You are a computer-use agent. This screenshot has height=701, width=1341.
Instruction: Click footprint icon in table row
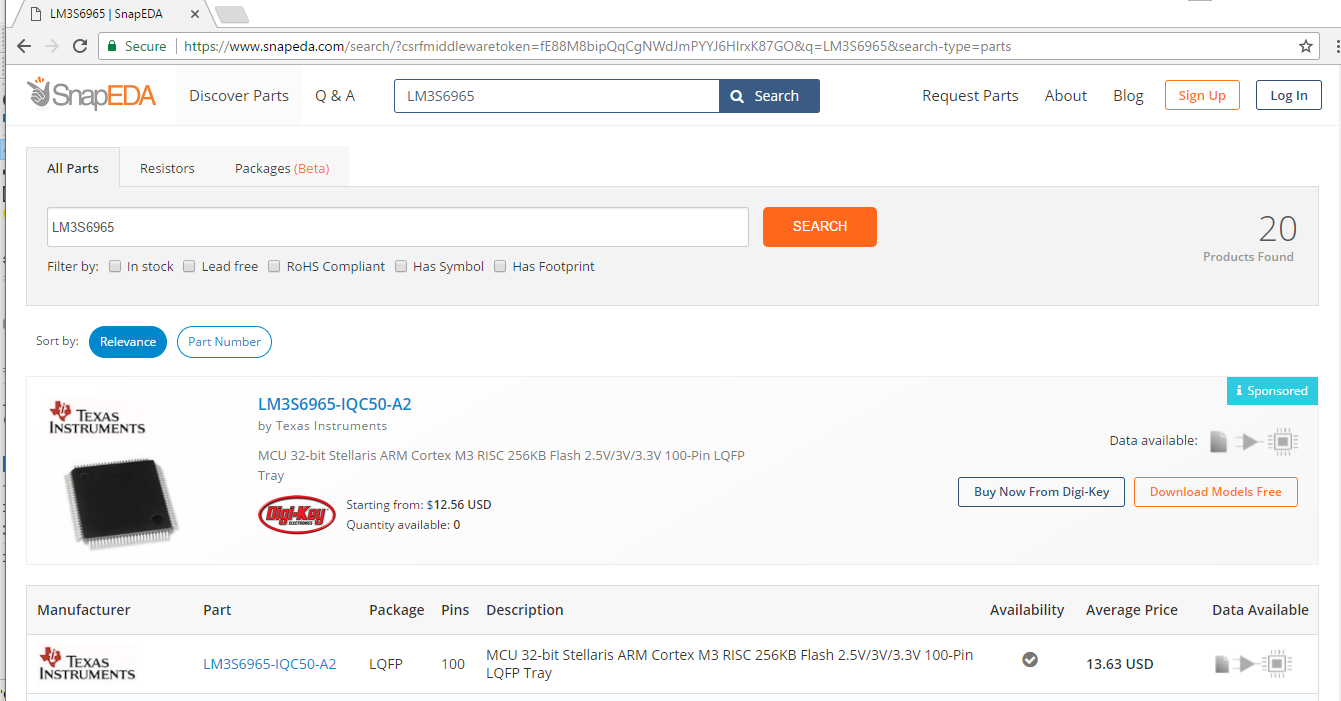point(1276,663)
